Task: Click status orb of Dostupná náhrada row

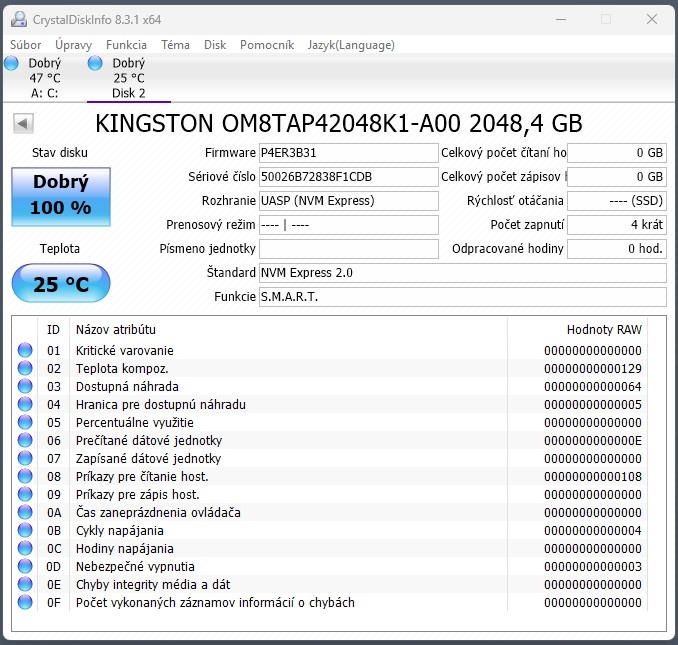Action: click(x=25, y=386)
